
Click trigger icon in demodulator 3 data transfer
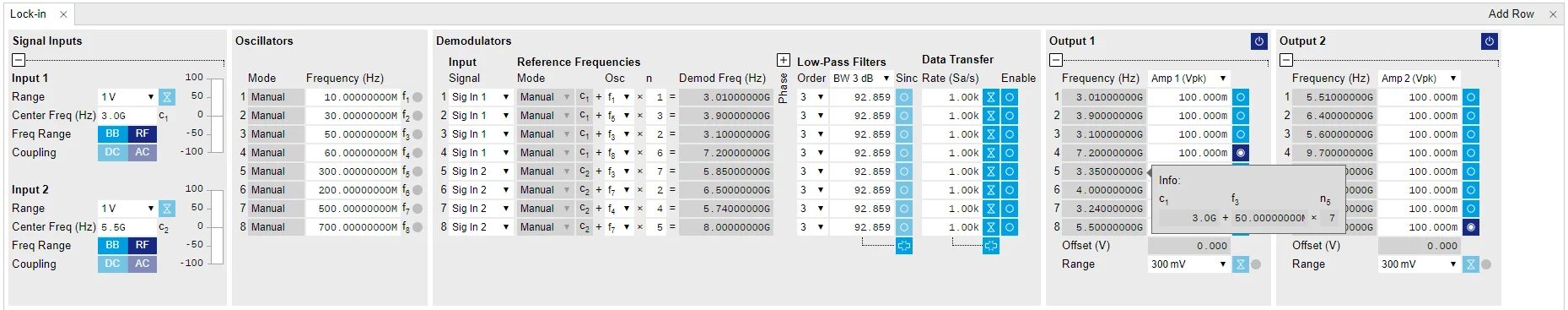991,134
